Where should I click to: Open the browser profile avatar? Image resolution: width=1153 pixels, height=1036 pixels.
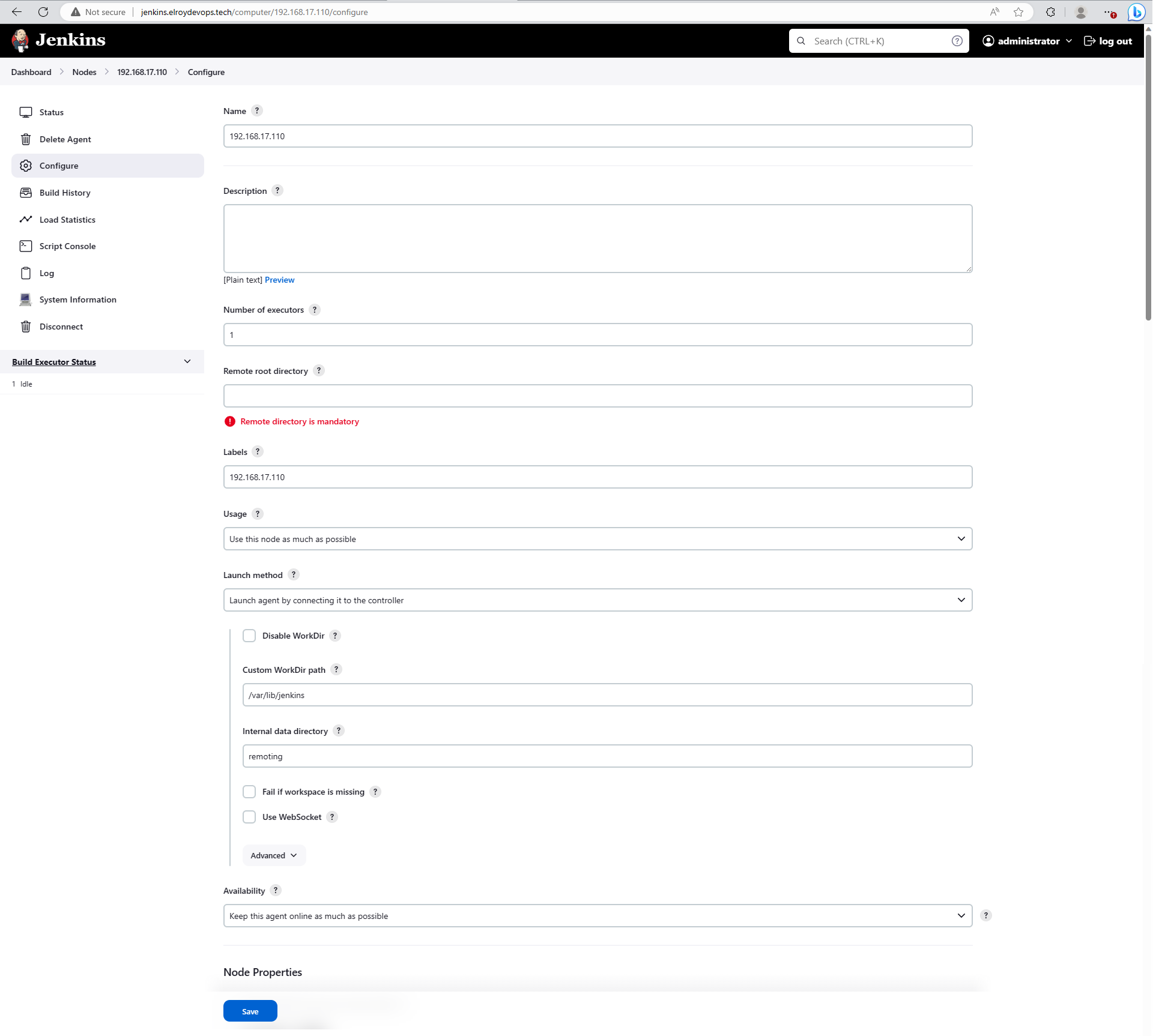point(1080,12)
